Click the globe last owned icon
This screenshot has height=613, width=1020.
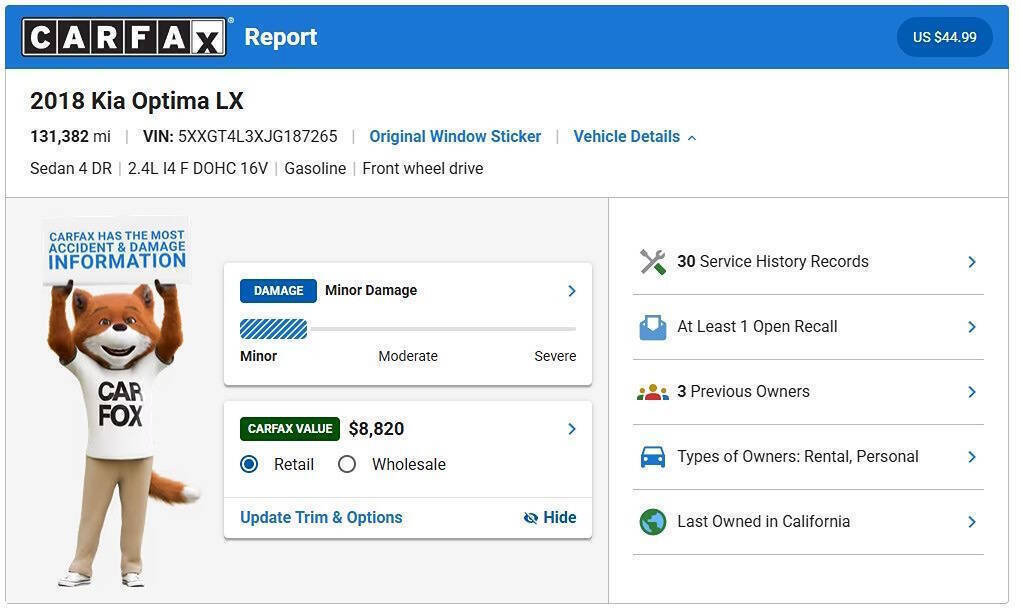(x=652, y=522)
